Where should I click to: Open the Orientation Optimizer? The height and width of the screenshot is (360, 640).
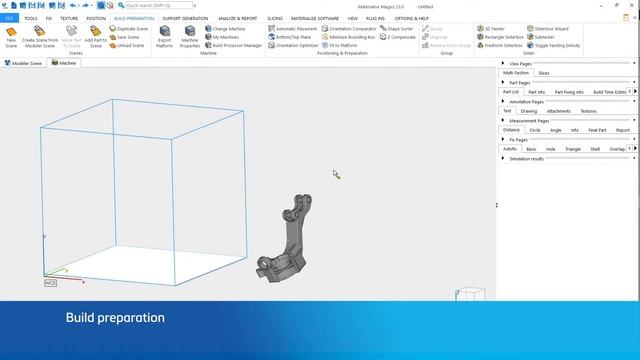coord(293,45)
